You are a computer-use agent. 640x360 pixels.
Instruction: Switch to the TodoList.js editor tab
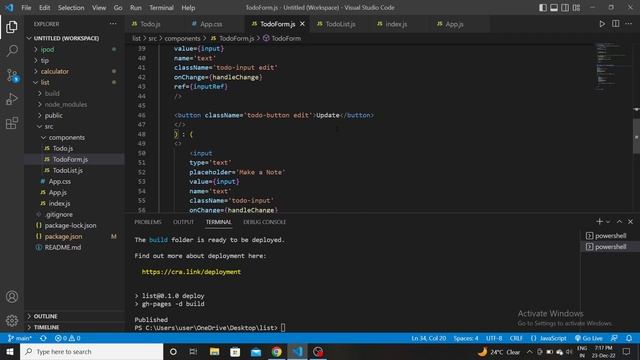coord(340,24)
